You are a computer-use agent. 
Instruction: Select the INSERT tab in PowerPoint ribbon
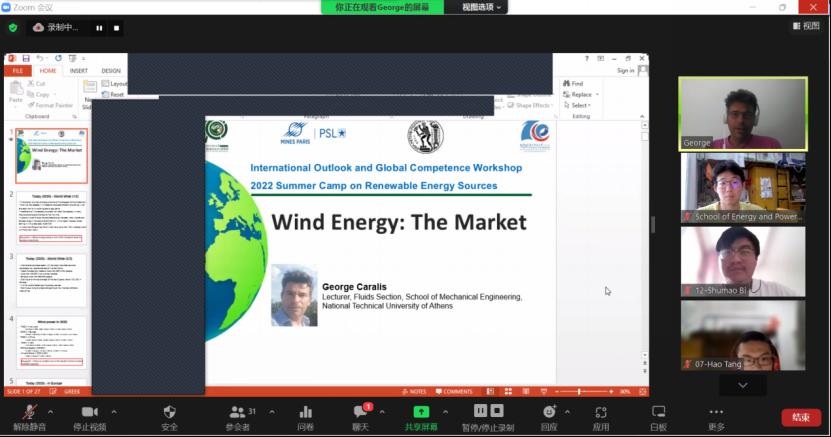point(79,71)
